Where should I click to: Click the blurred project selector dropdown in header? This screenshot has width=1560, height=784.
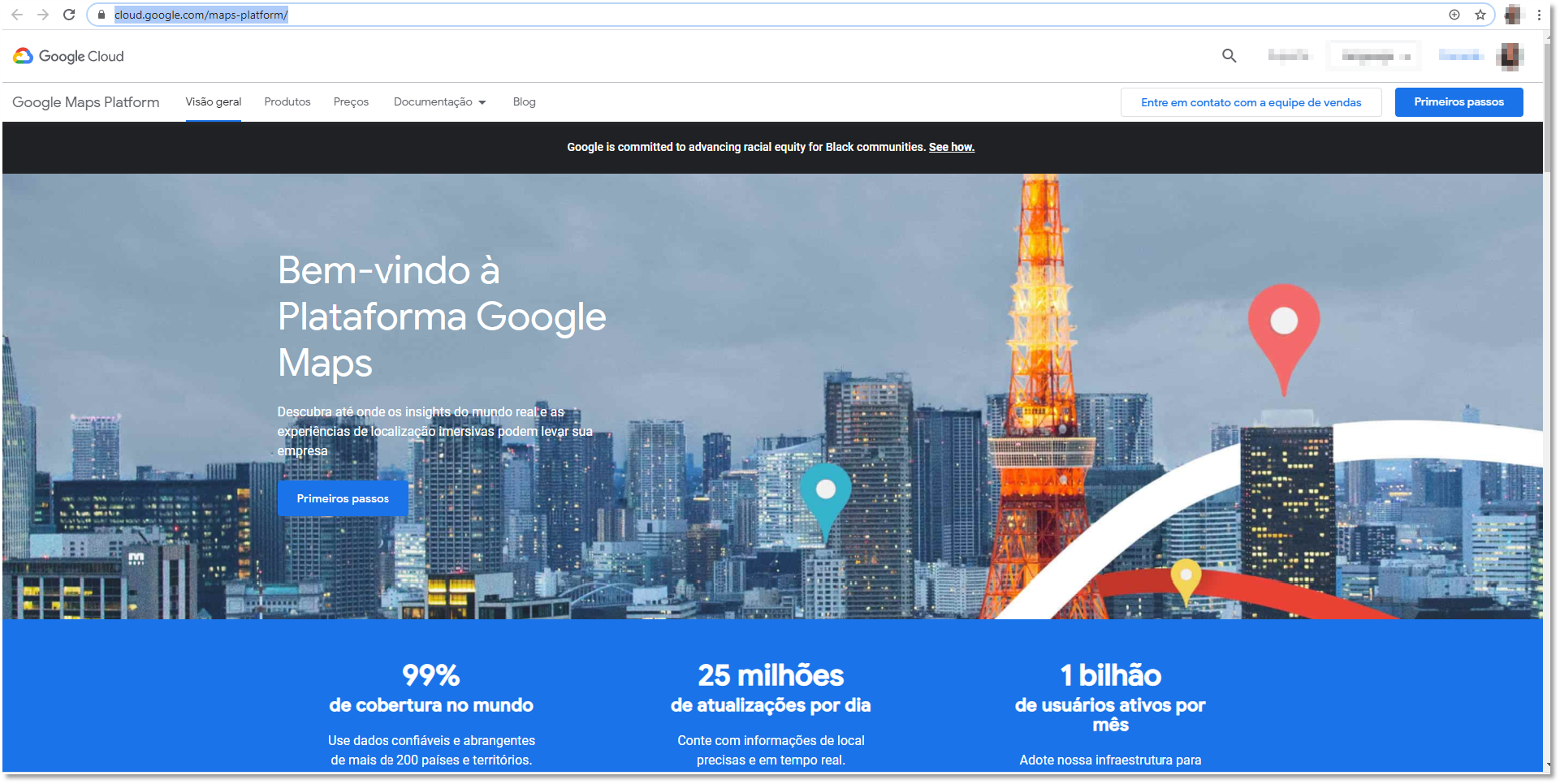1375,55
